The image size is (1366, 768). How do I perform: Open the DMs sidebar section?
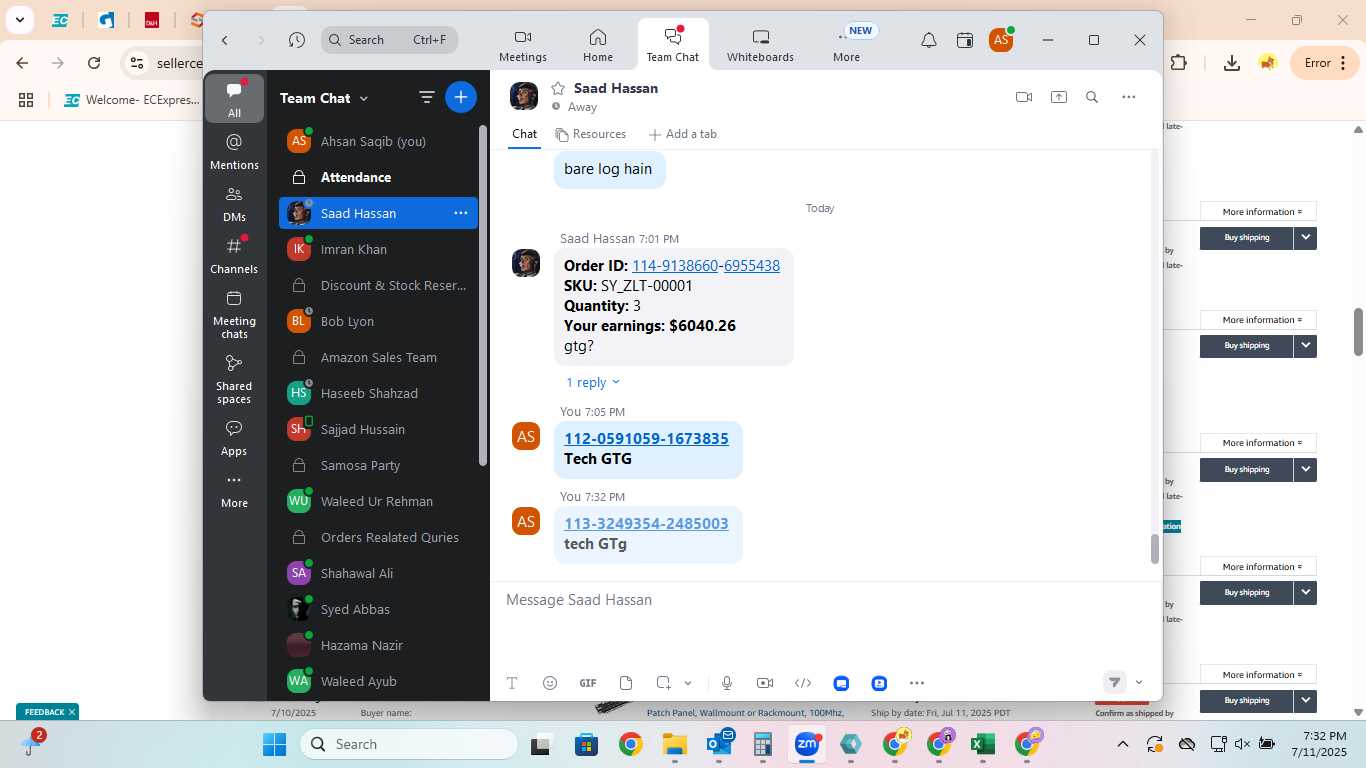click(x=234, y=204)
